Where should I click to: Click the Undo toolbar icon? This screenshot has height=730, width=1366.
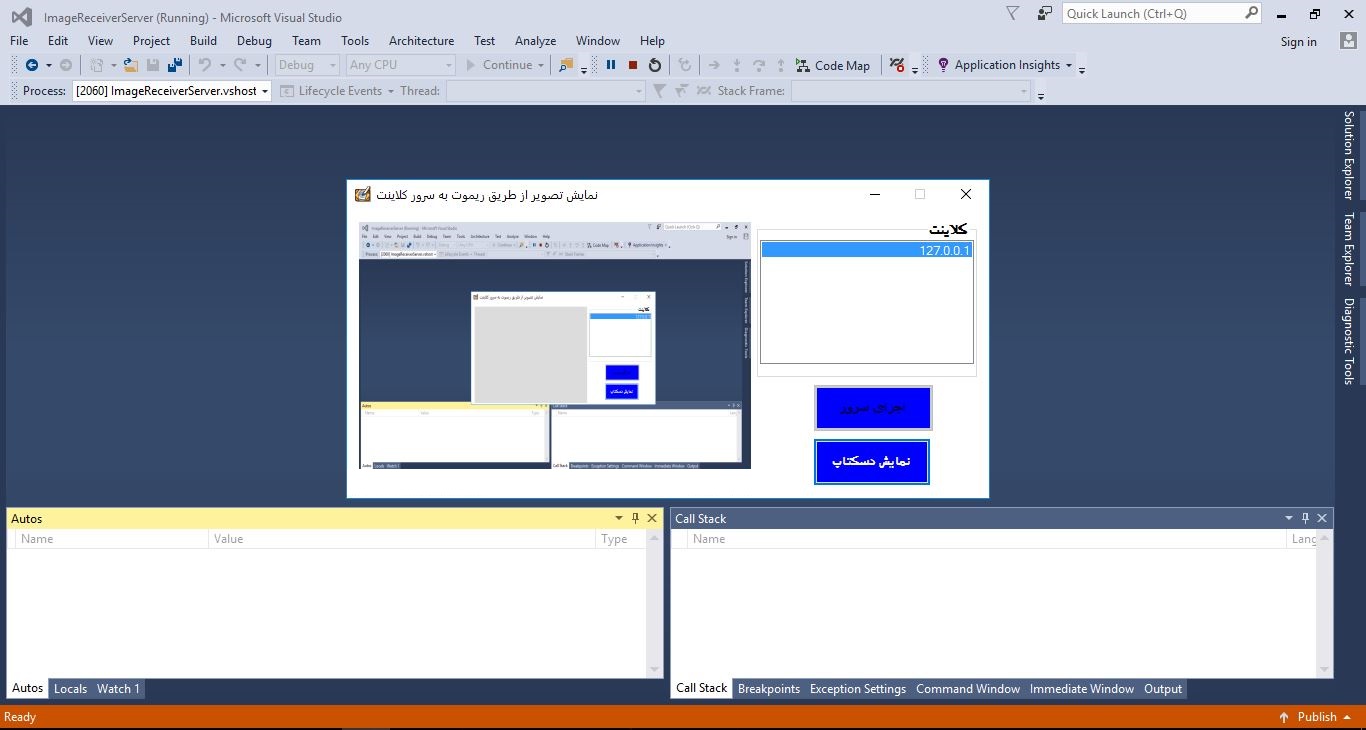click(203, 64)
